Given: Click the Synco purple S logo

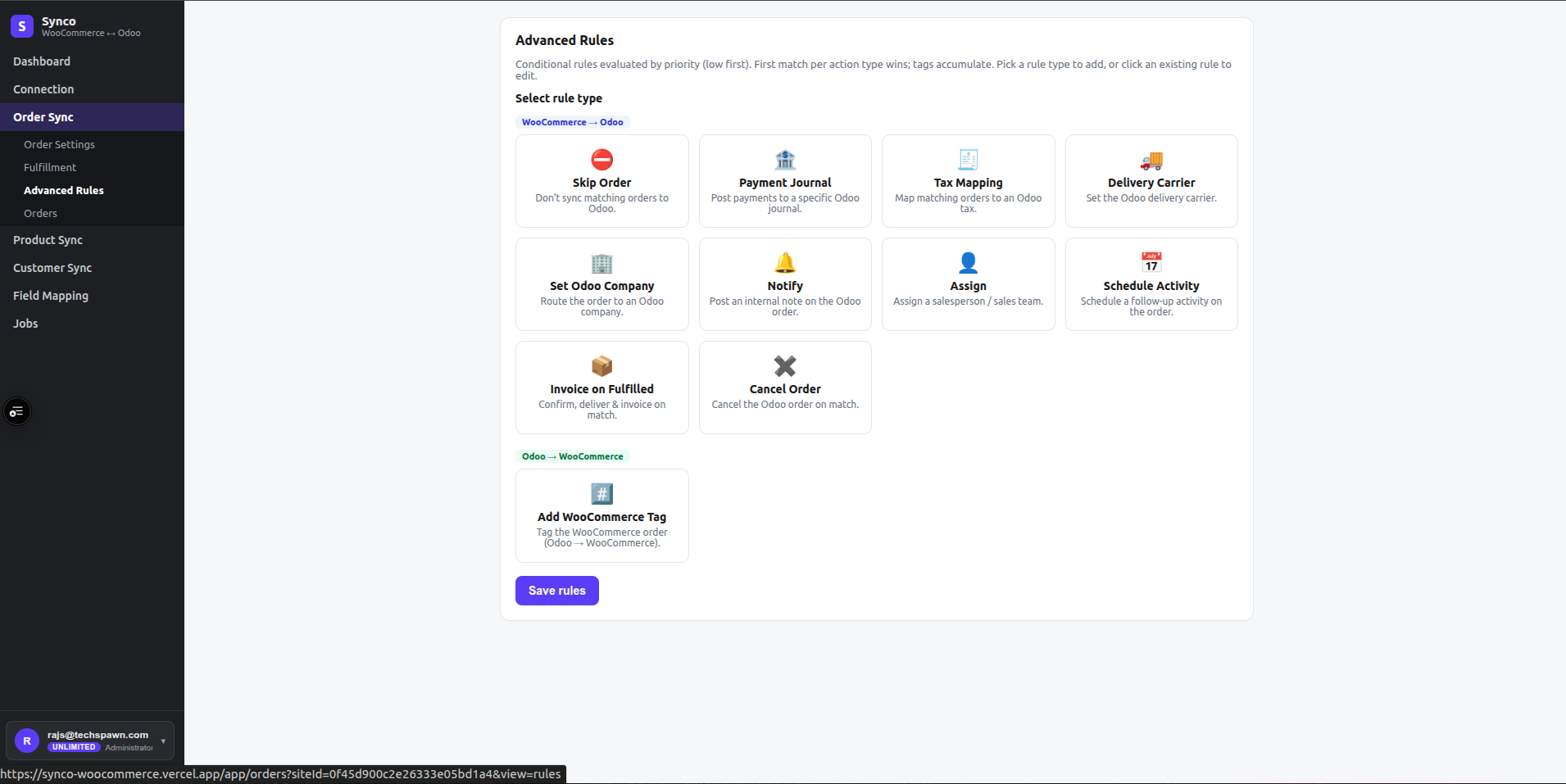Looking at the screenshot, I should point(22,26).
